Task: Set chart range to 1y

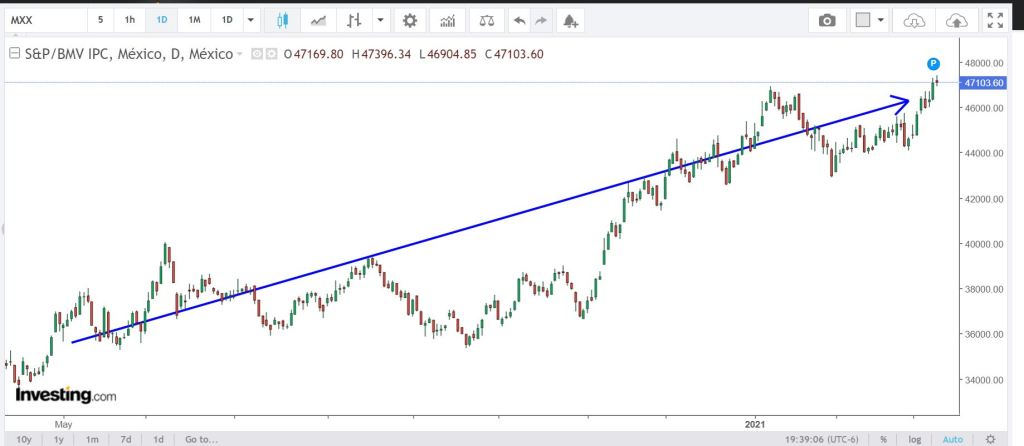Action: [x=59, y=439]
